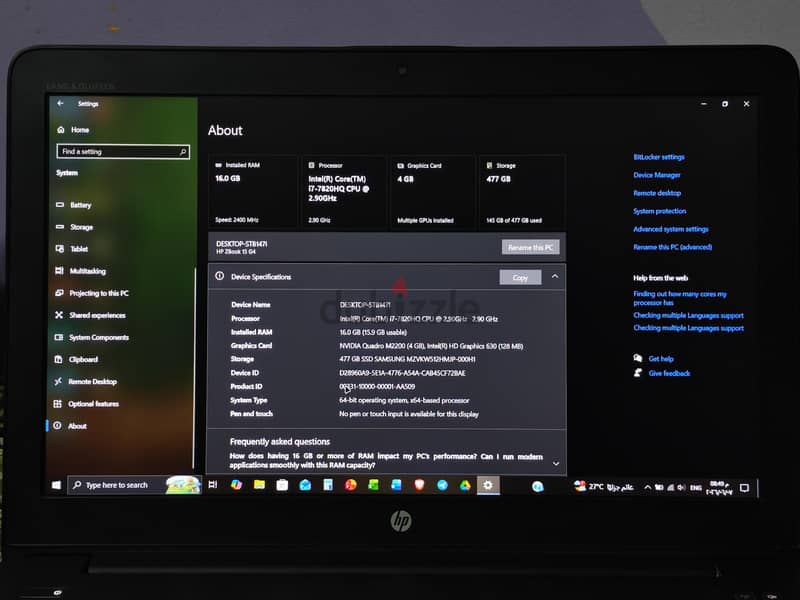Switch the ENG input language
Screen dimensions: 800x600
[x=695, y=488]
